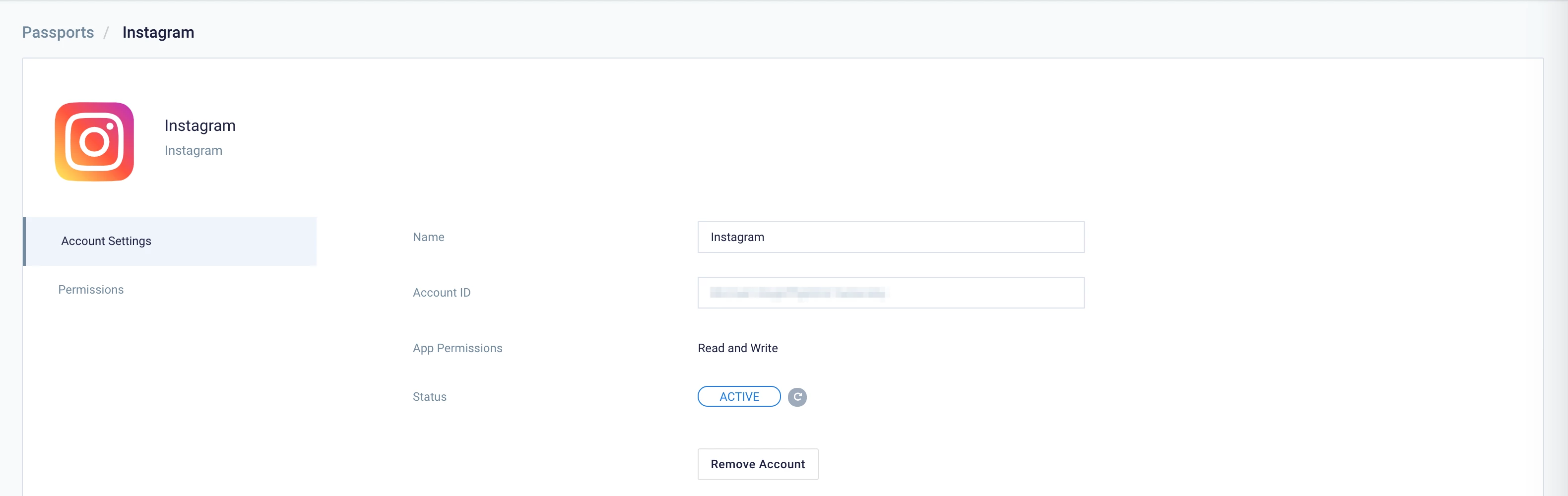The image size is (1568, 496).
Task: Select the Account ID field
Action: tap(891, 293)
